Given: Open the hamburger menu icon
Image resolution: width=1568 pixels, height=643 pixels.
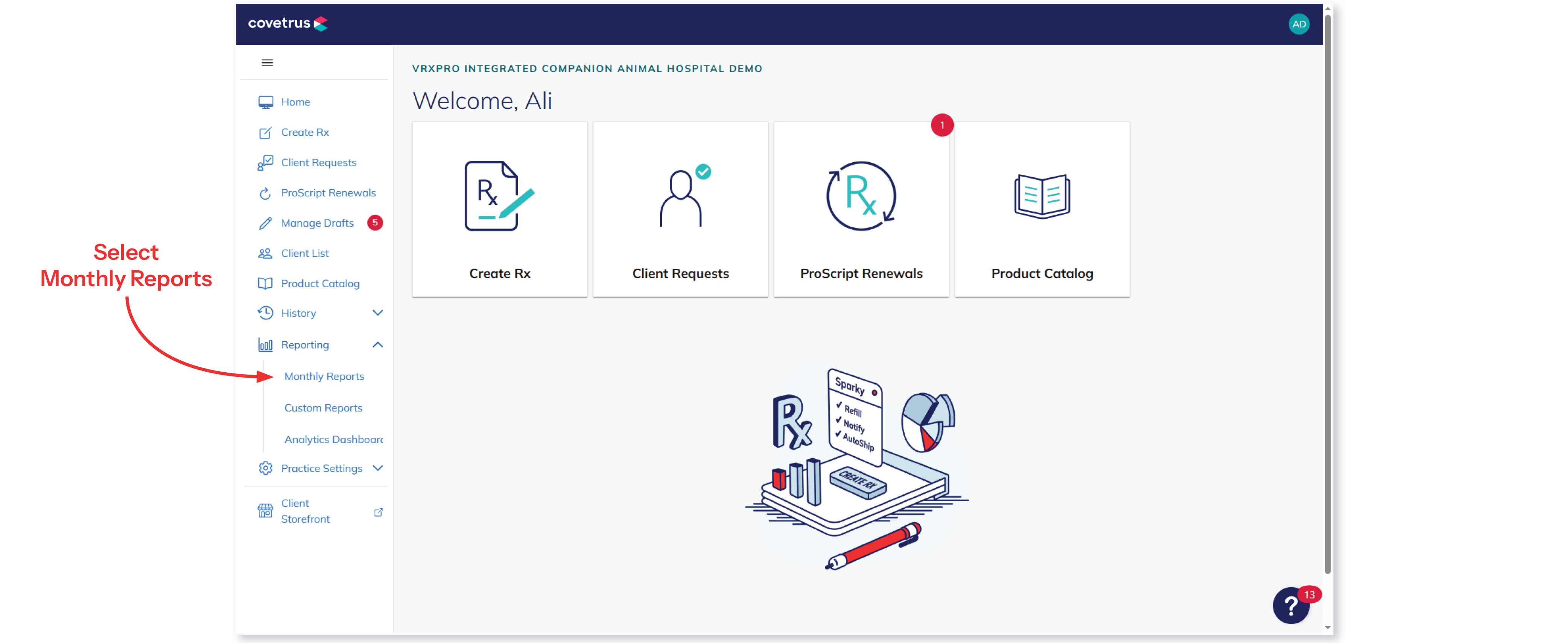Looking at the screenshot, I should pyautogui.click(x=267, y=63).
